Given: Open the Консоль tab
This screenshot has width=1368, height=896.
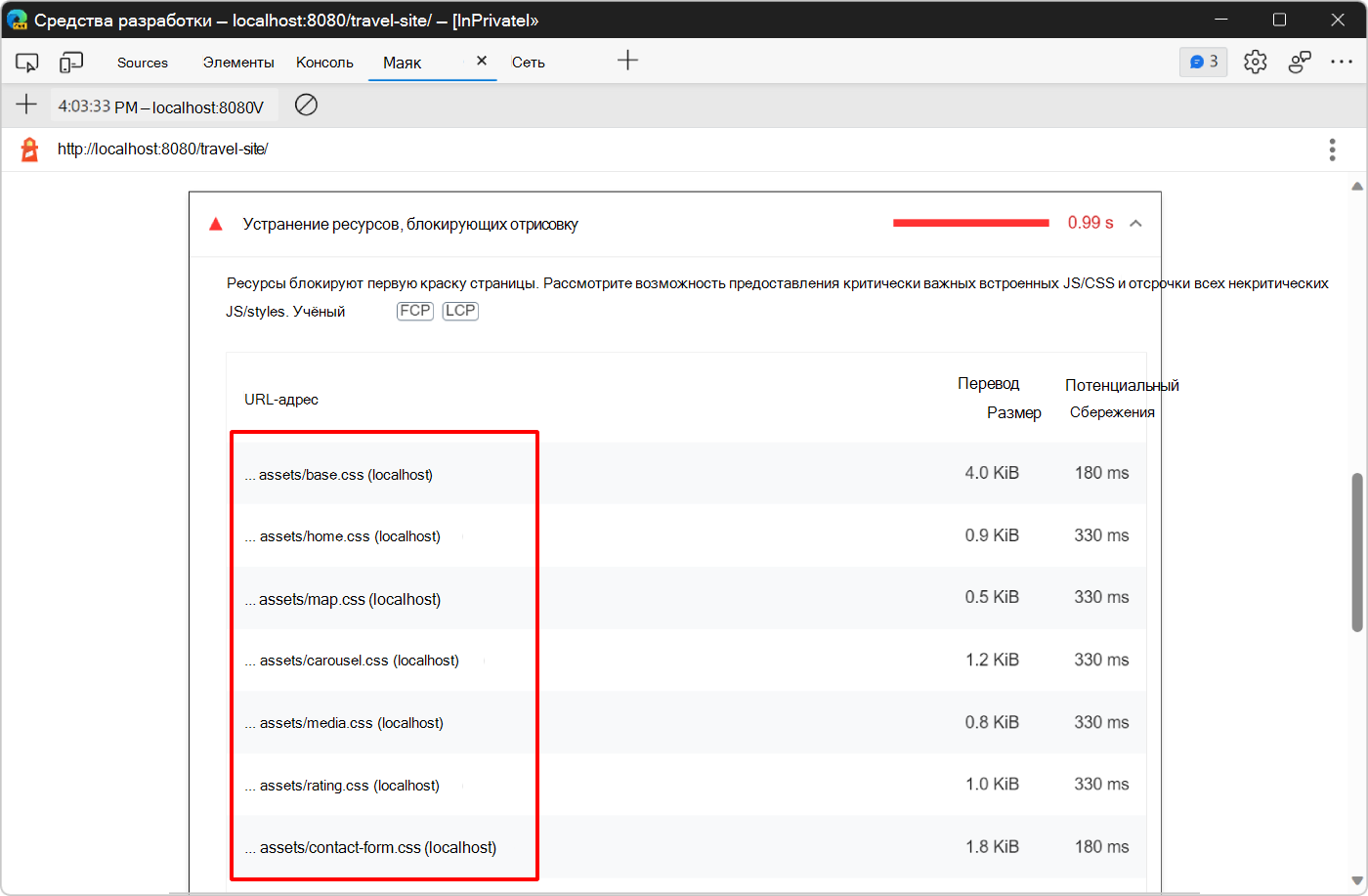Looking at the screenshot, I should [324, 63].
